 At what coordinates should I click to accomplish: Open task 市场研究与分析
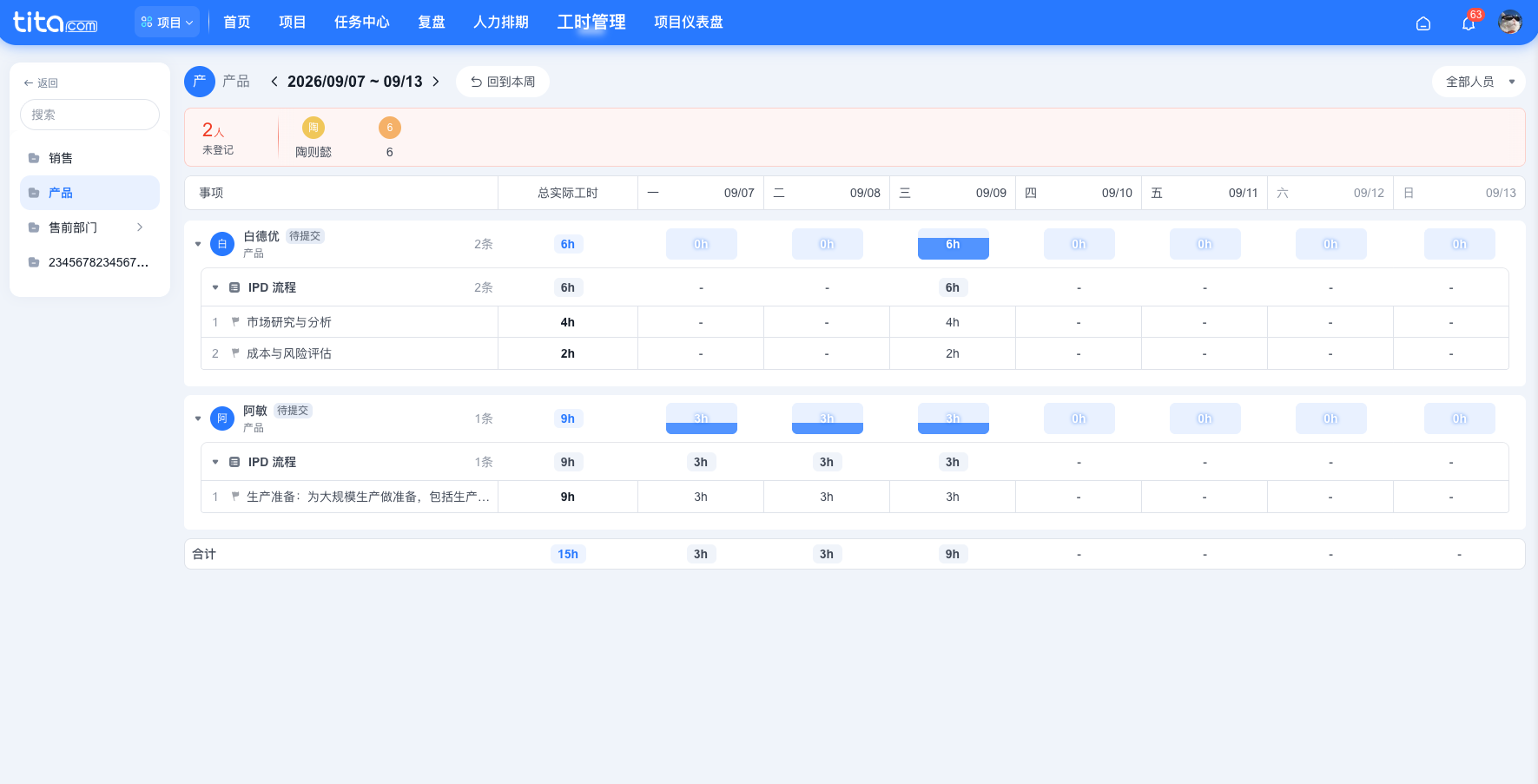[x=289, y=322]
